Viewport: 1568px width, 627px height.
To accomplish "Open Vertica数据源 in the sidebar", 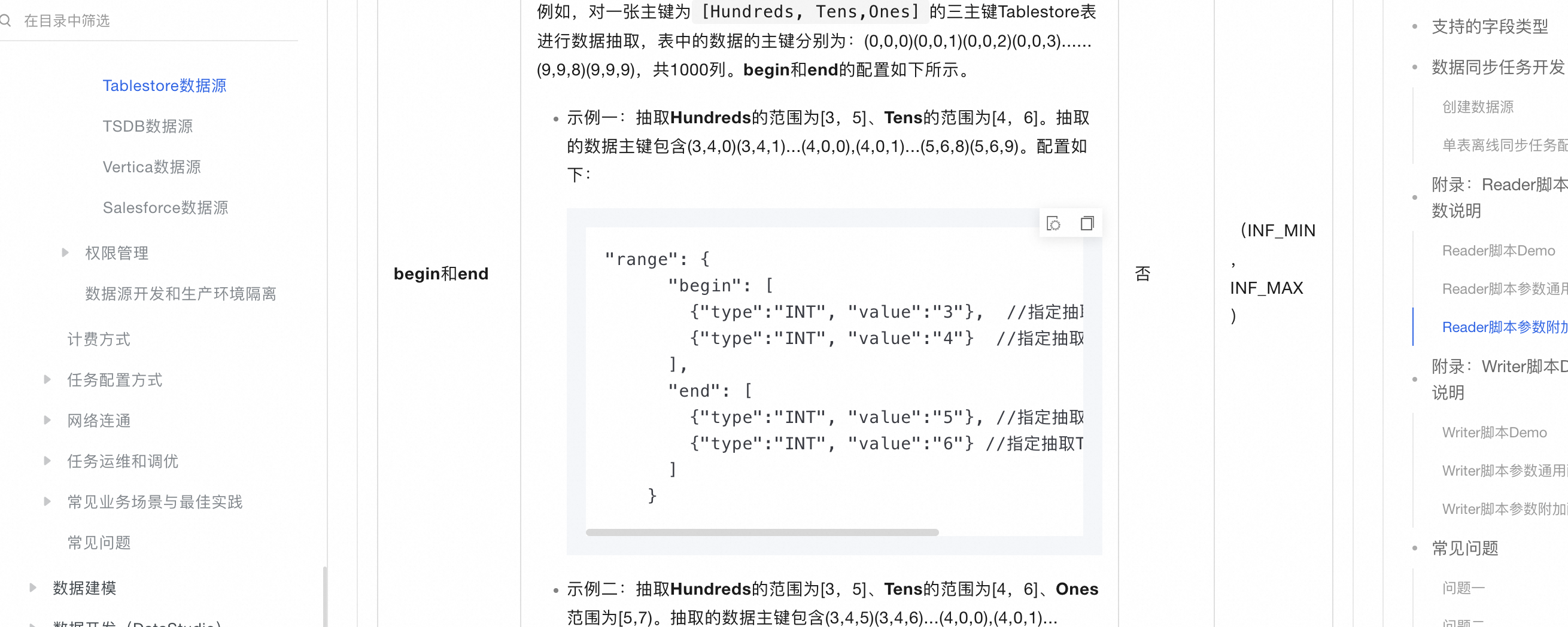I will tap(151, 167).
